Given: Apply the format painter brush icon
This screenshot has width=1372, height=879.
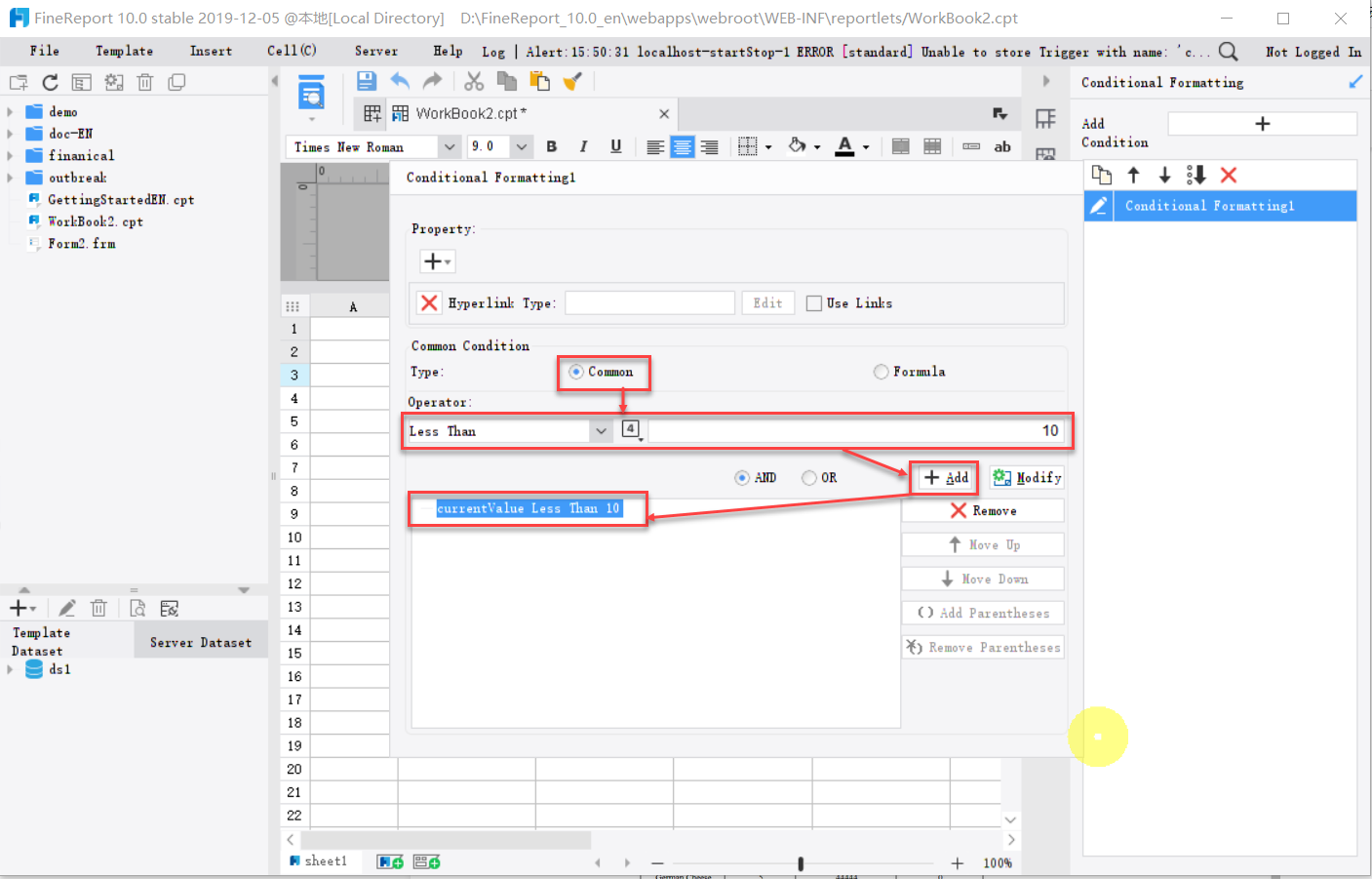Looking at the screenshot, I should (572, 81).
